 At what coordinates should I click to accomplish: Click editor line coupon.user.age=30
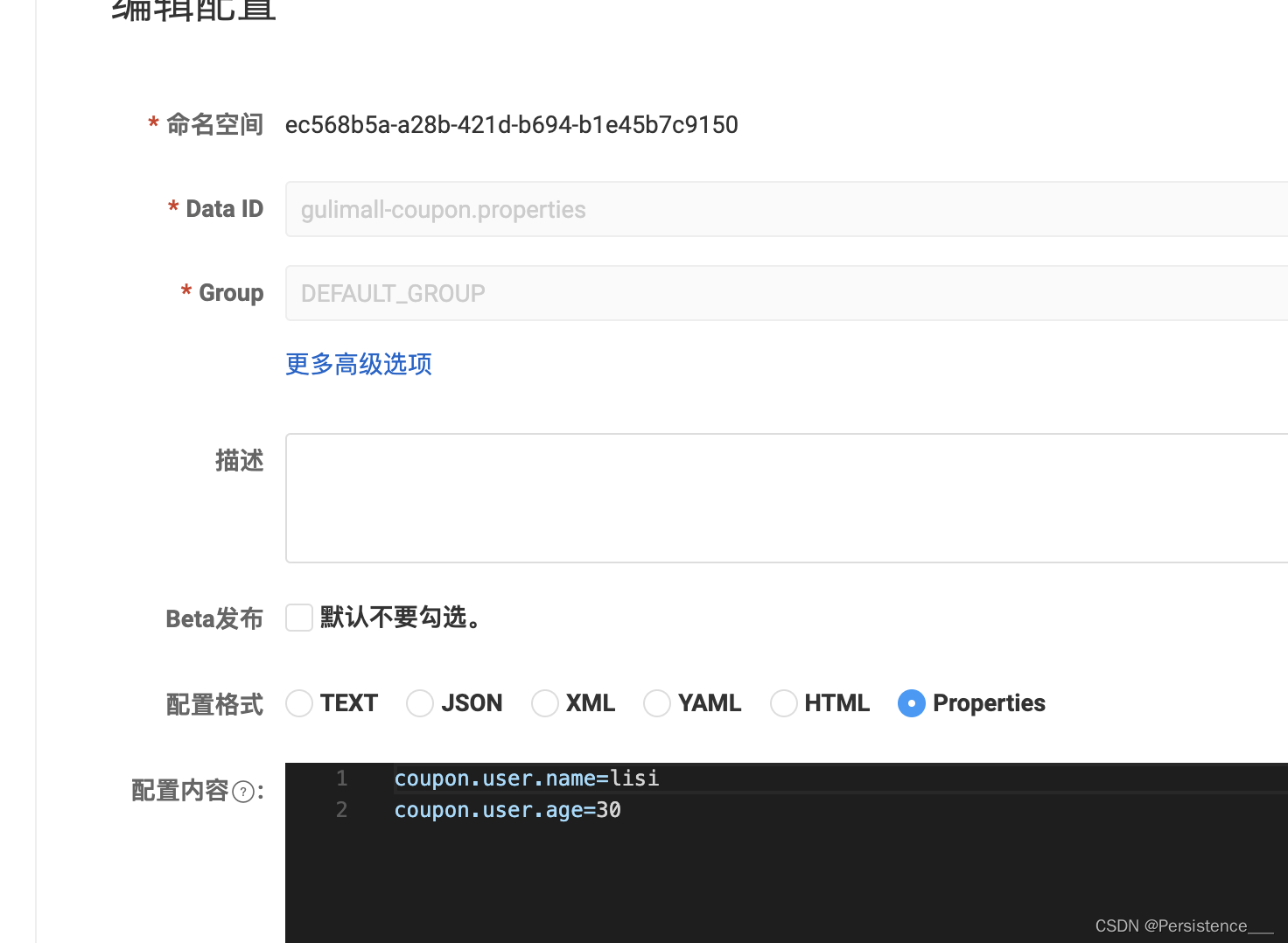click(507, 810)
